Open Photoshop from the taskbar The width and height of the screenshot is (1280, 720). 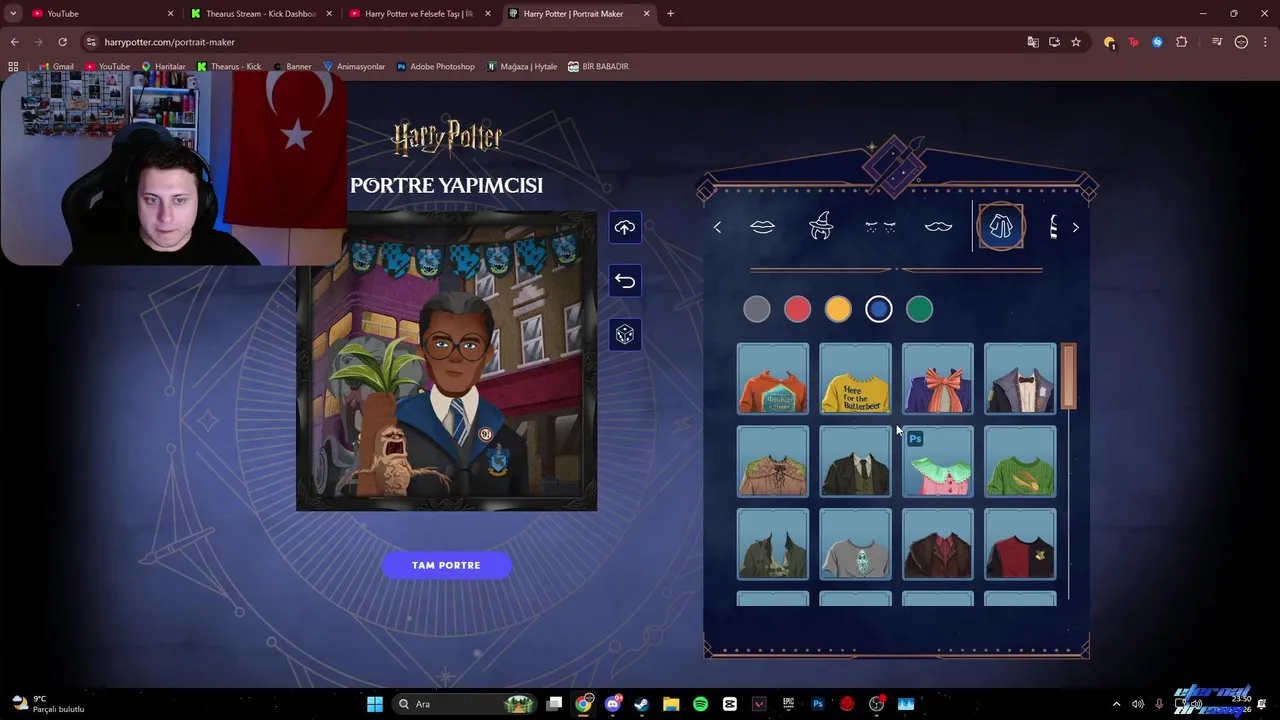817,704
